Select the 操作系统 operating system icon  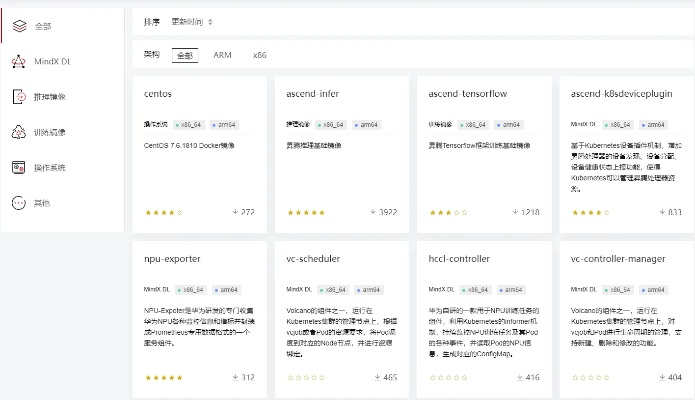pos(18,167)
